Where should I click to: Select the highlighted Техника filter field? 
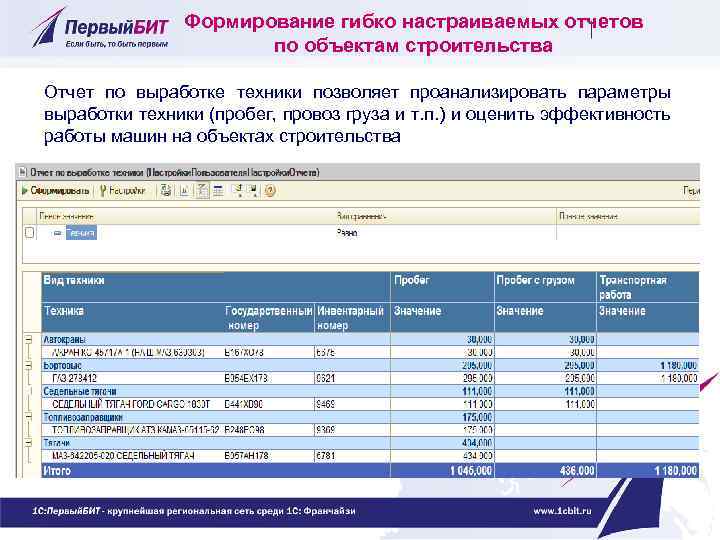[x=81, y=233]
